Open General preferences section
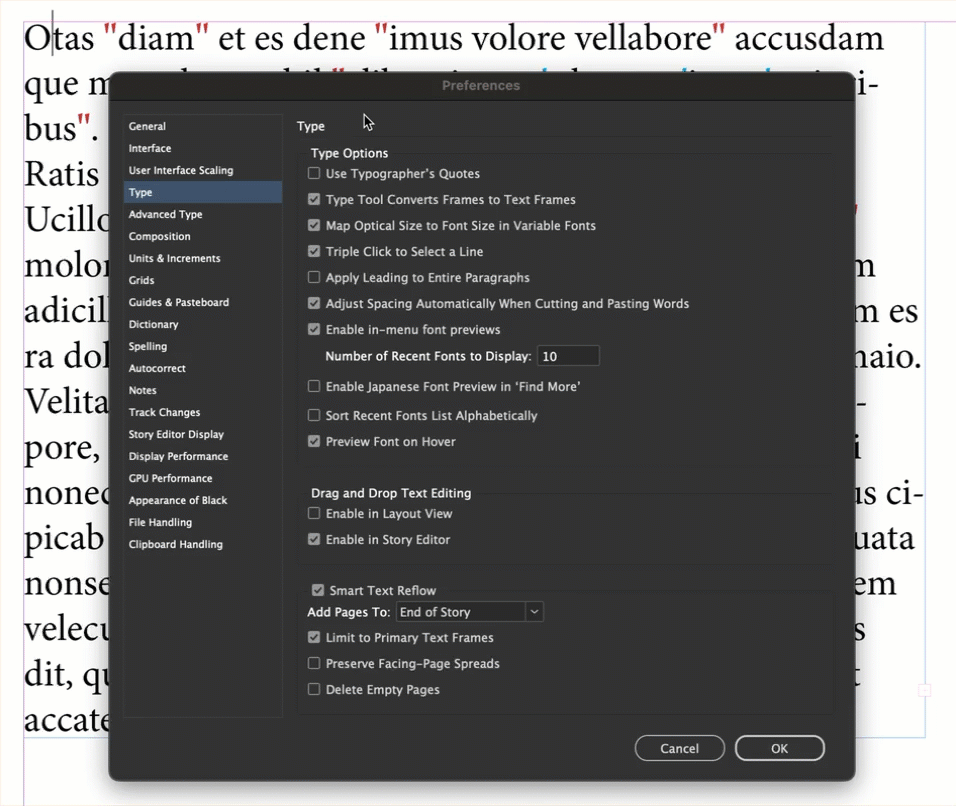956x806 pixels. [x=202, y=126]
